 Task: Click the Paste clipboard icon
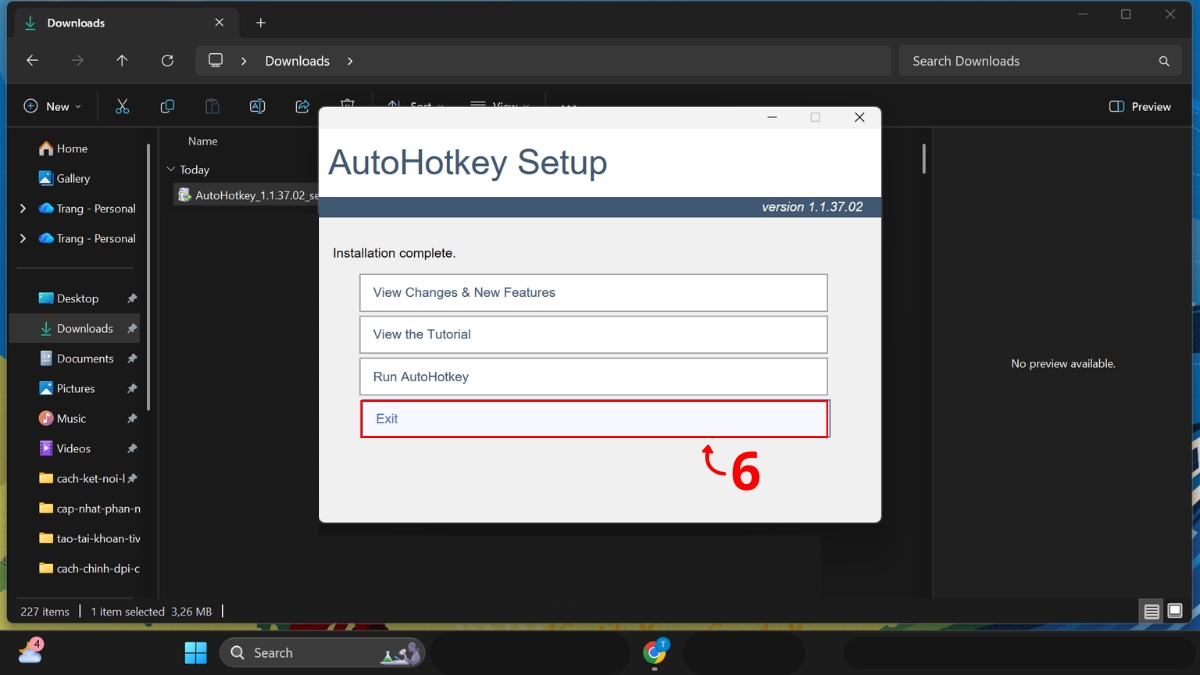[212, 106]
